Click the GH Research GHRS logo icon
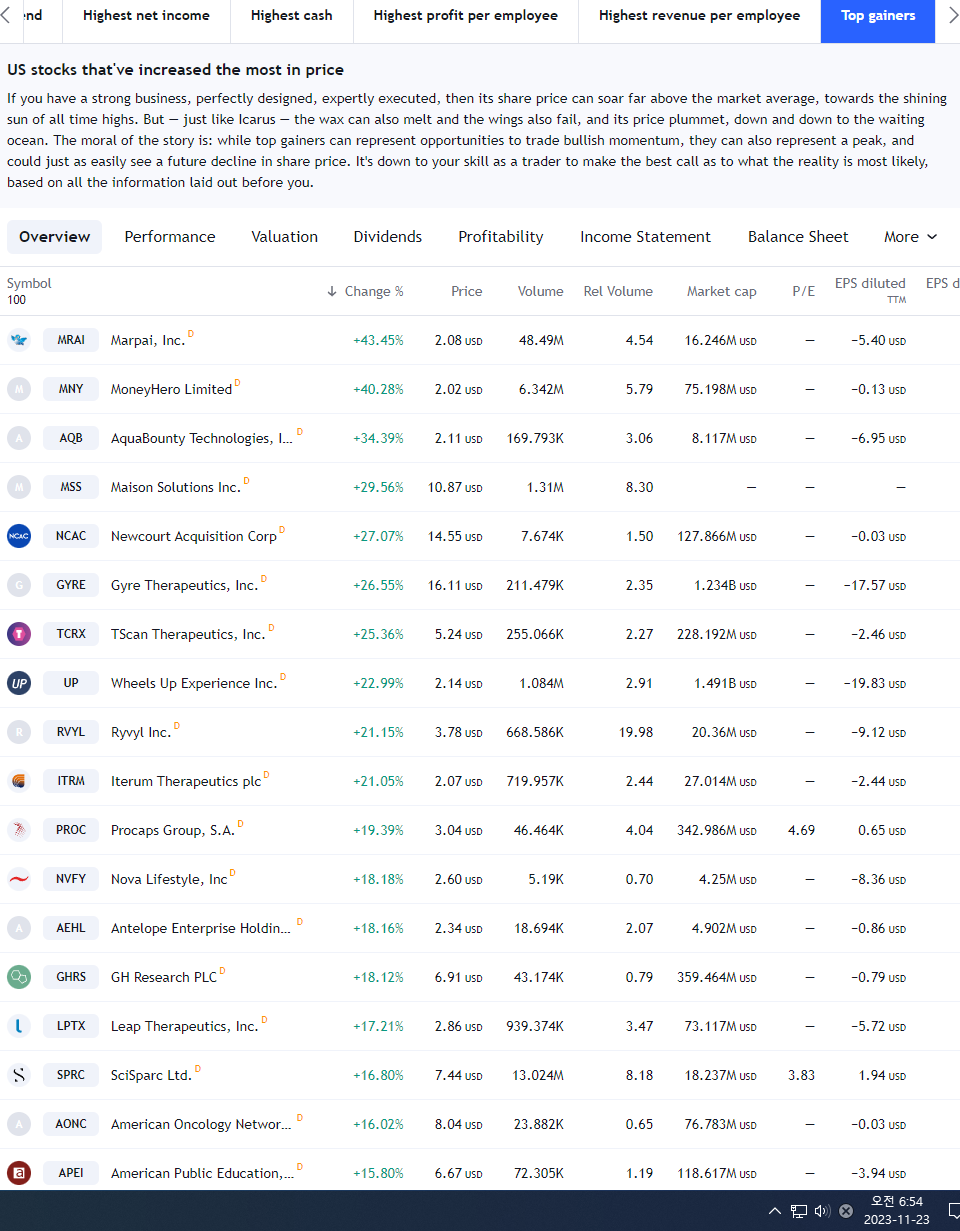 click(19, 977)
